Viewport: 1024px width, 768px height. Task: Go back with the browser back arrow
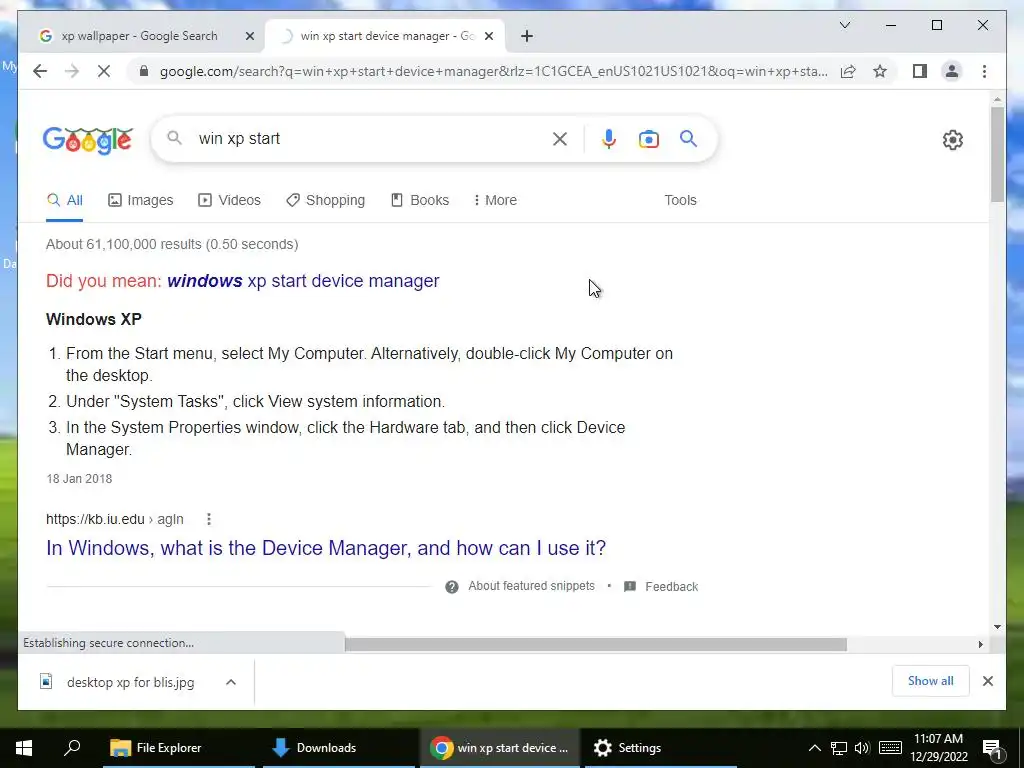pyautogui.click(x=40, y=71)
